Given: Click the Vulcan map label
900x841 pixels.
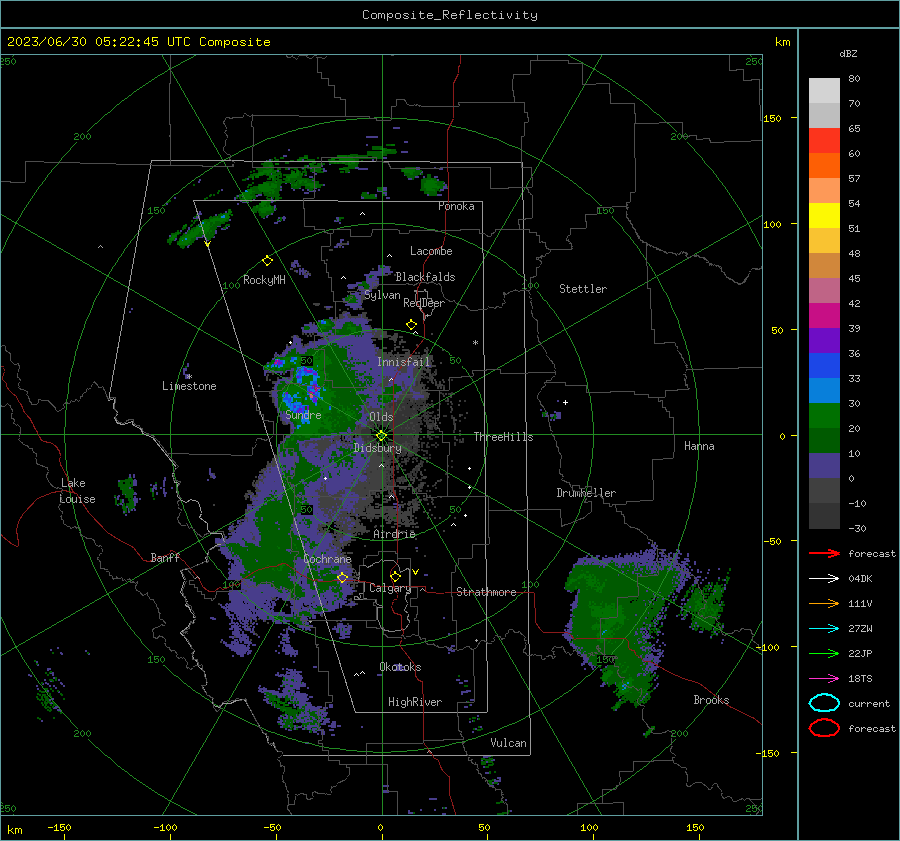Looking at the screenshot, I should point(509,743).
